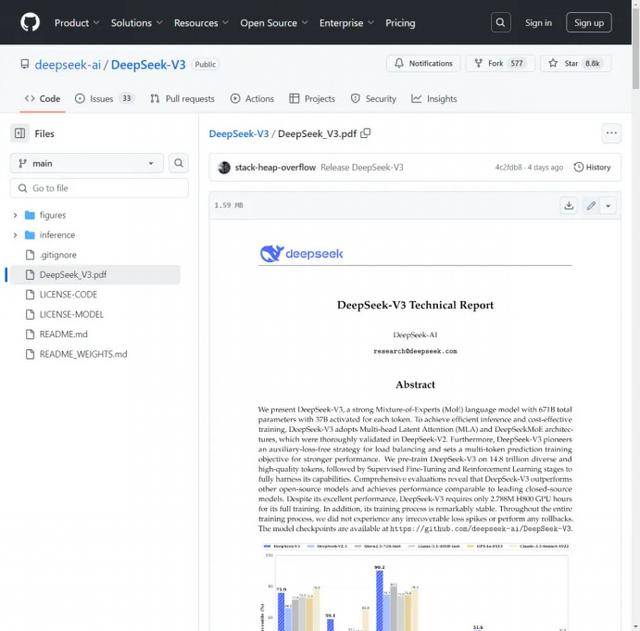This screenshot has height=631, width=640.
Task: Open the inference folder
Action: 57,235
